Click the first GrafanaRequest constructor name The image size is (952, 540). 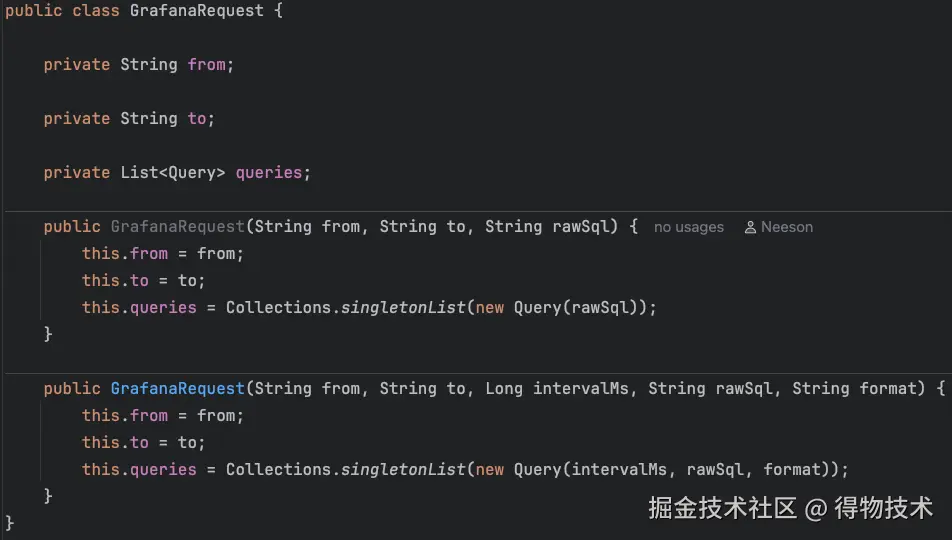[x=177, y=227]
